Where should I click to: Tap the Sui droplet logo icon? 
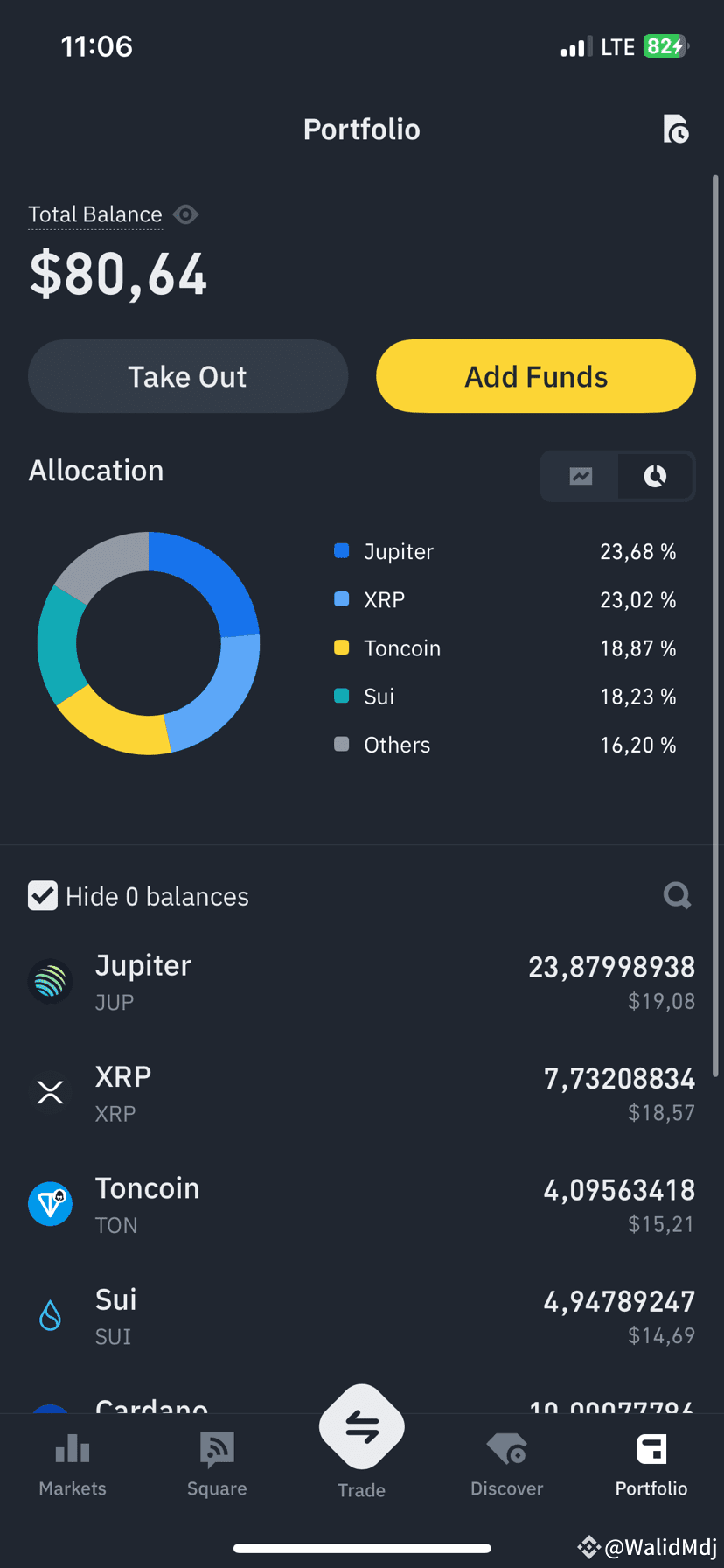pyautogui.click(x=50, y=1315)
